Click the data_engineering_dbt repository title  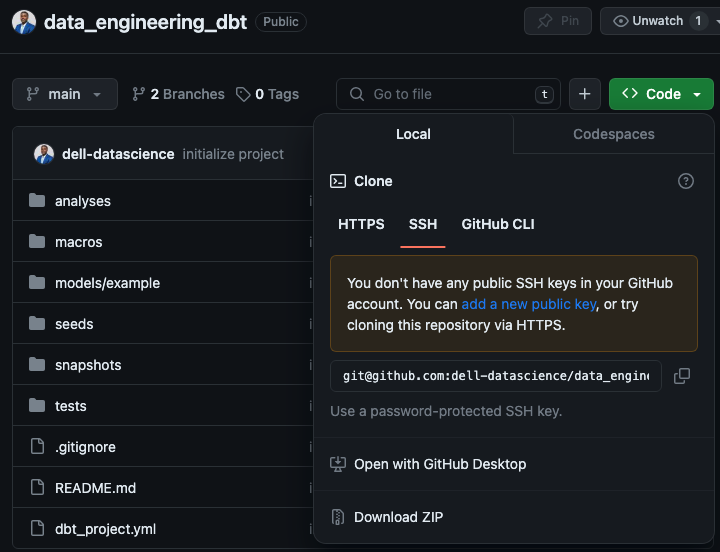click(146, 22)
